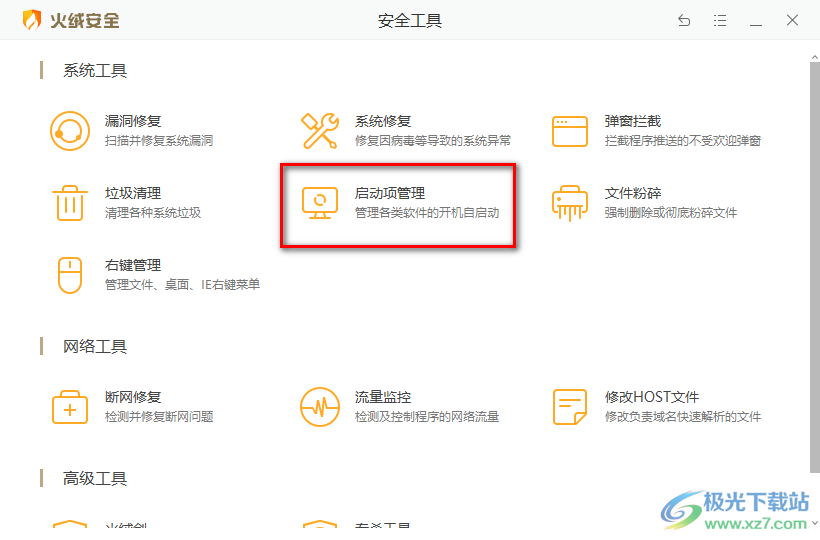
Task: Click description 管理文件、桌面、IE右键菜单
Action: click(182, 285)
